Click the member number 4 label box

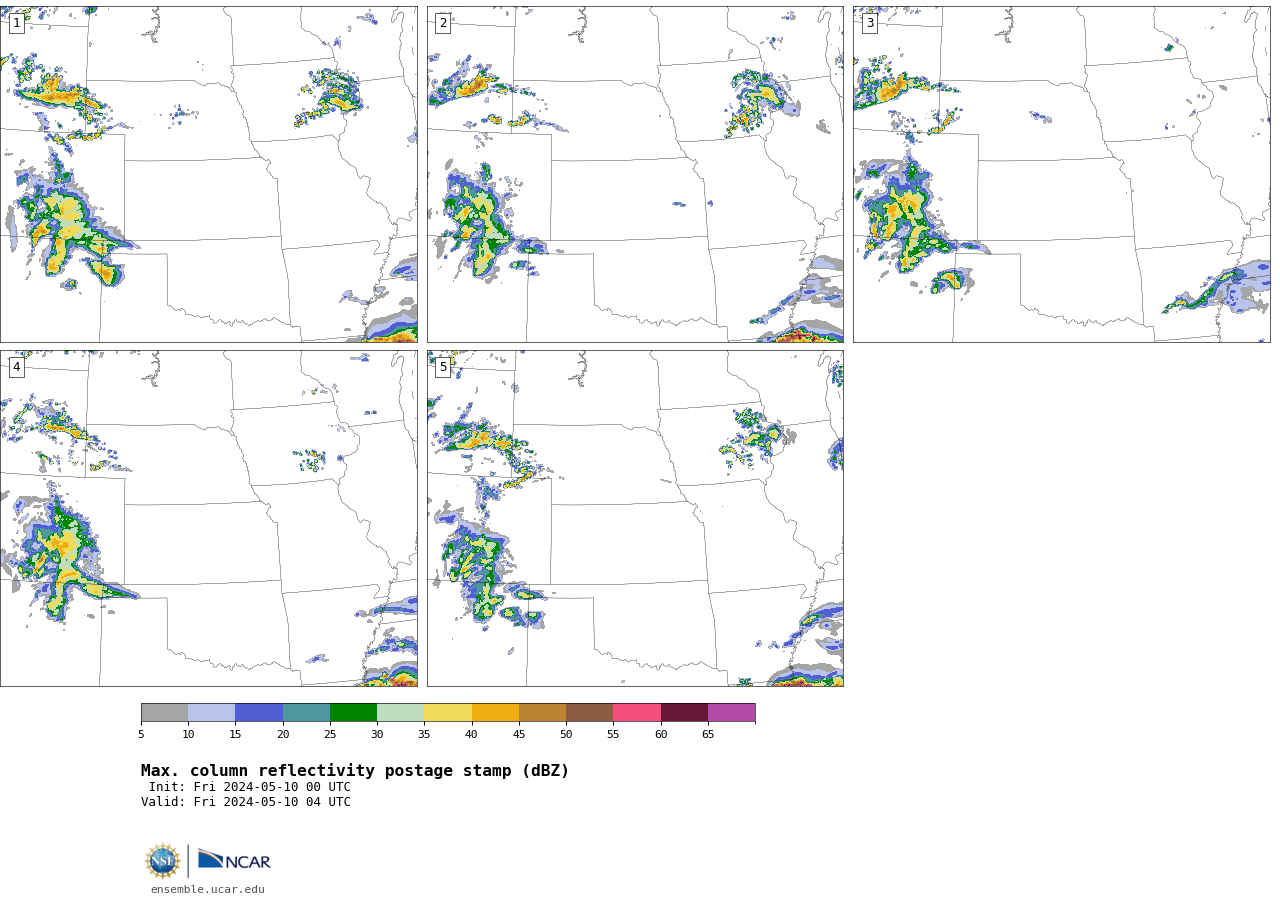(16, 367)
